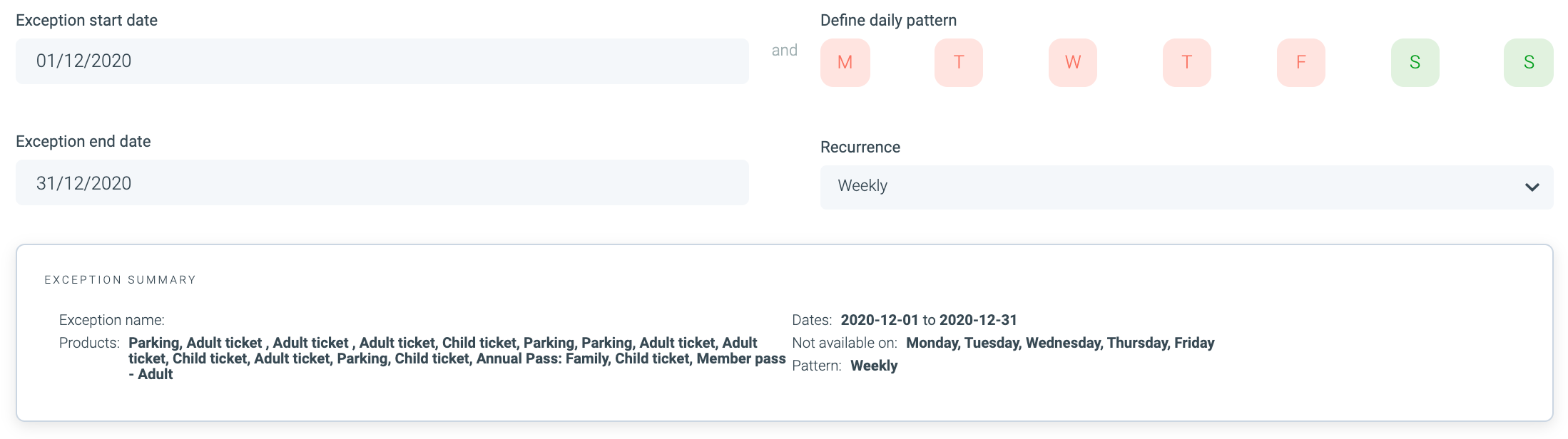Toggle the green Saturday "S" button

pos(1415,63)
